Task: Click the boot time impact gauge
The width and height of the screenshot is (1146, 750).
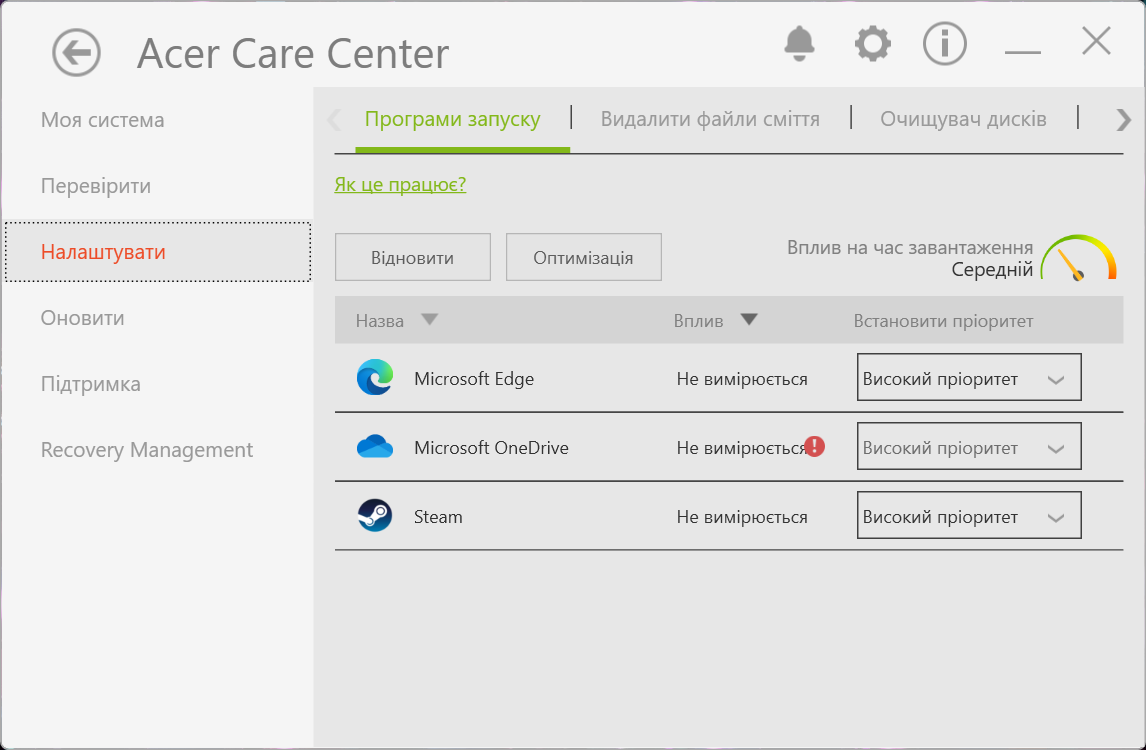Action: 1078,259
